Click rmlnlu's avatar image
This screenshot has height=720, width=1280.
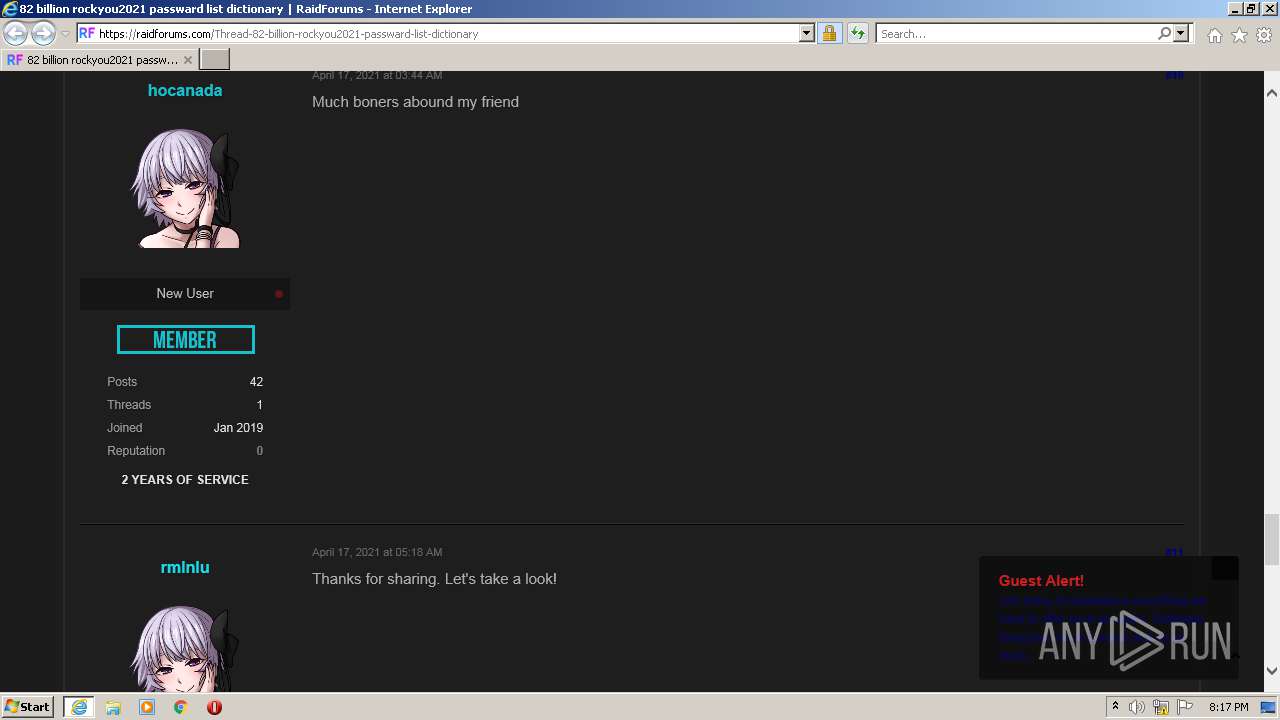coord(185,648)
